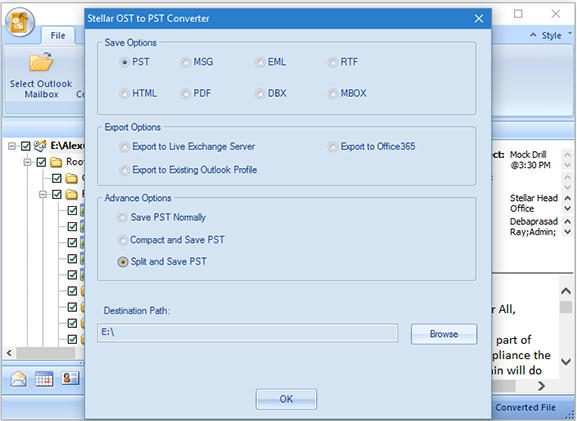The width and height of the screenshot is (577, 421).
Task: Click the Mock Drill @3:30 PM subject
Action: click(x=530, y=160)
